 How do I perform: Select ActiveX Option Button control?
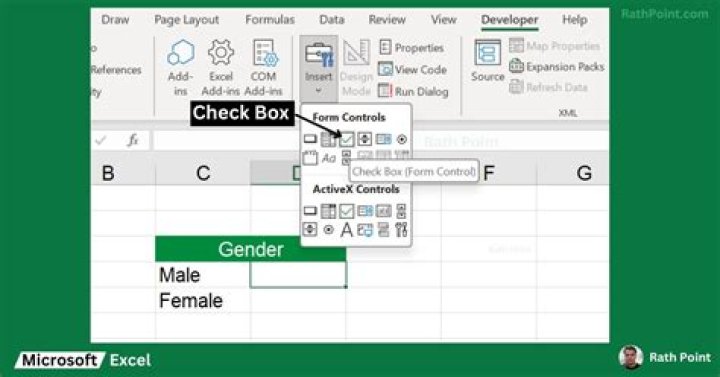328,230
